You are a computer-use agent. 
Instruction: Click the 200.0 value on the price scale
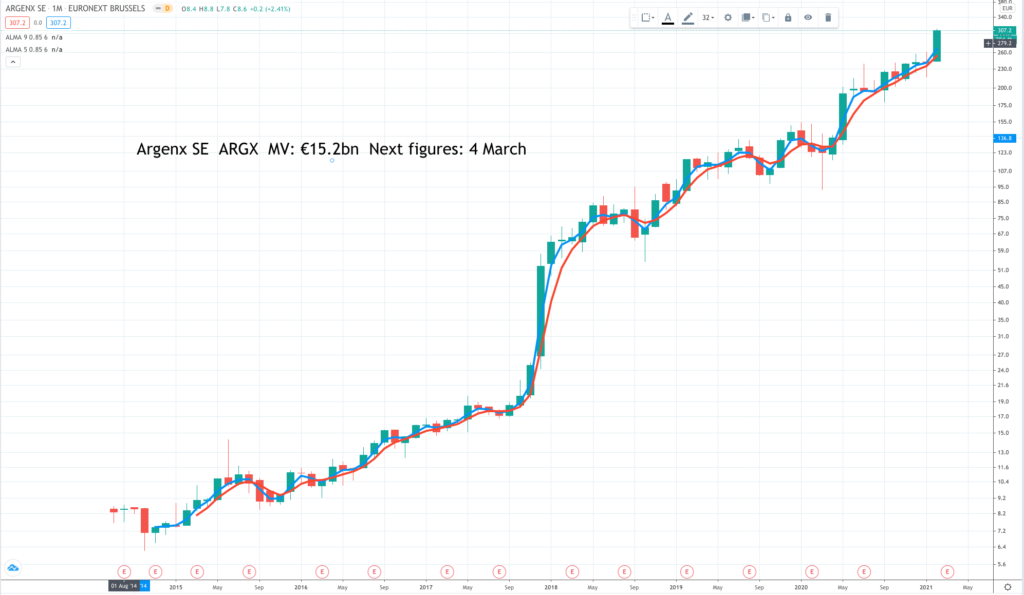[x=1004, y=88]
